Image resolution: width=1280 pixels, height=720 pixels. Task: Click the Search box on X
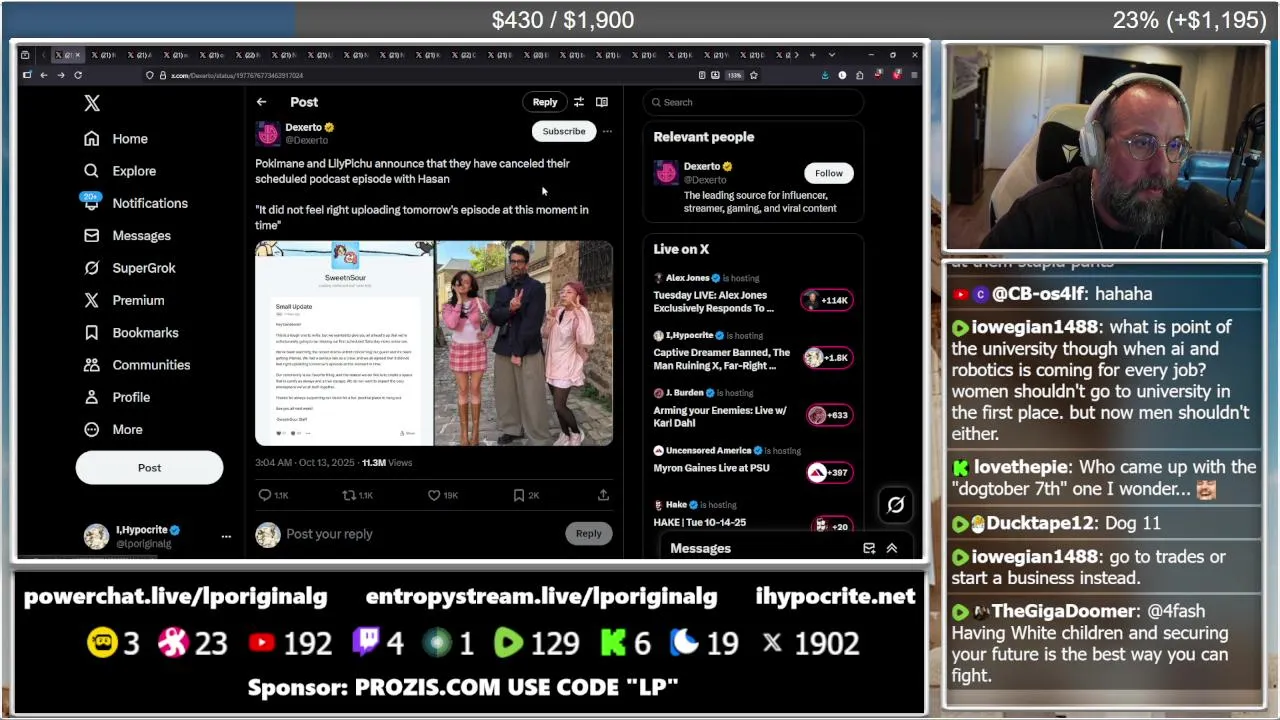(x=753, y=102)
